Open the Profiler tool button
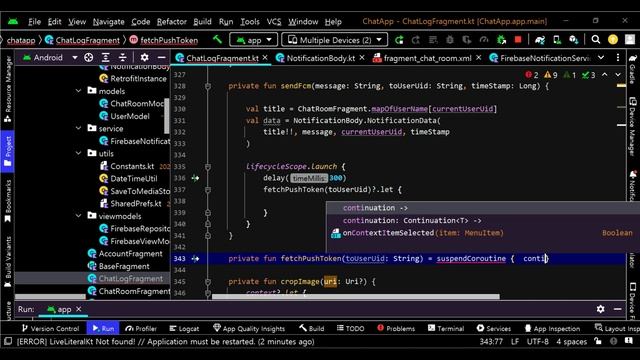The height and width of the screenshot is (360, 640). tap(141, 328)
